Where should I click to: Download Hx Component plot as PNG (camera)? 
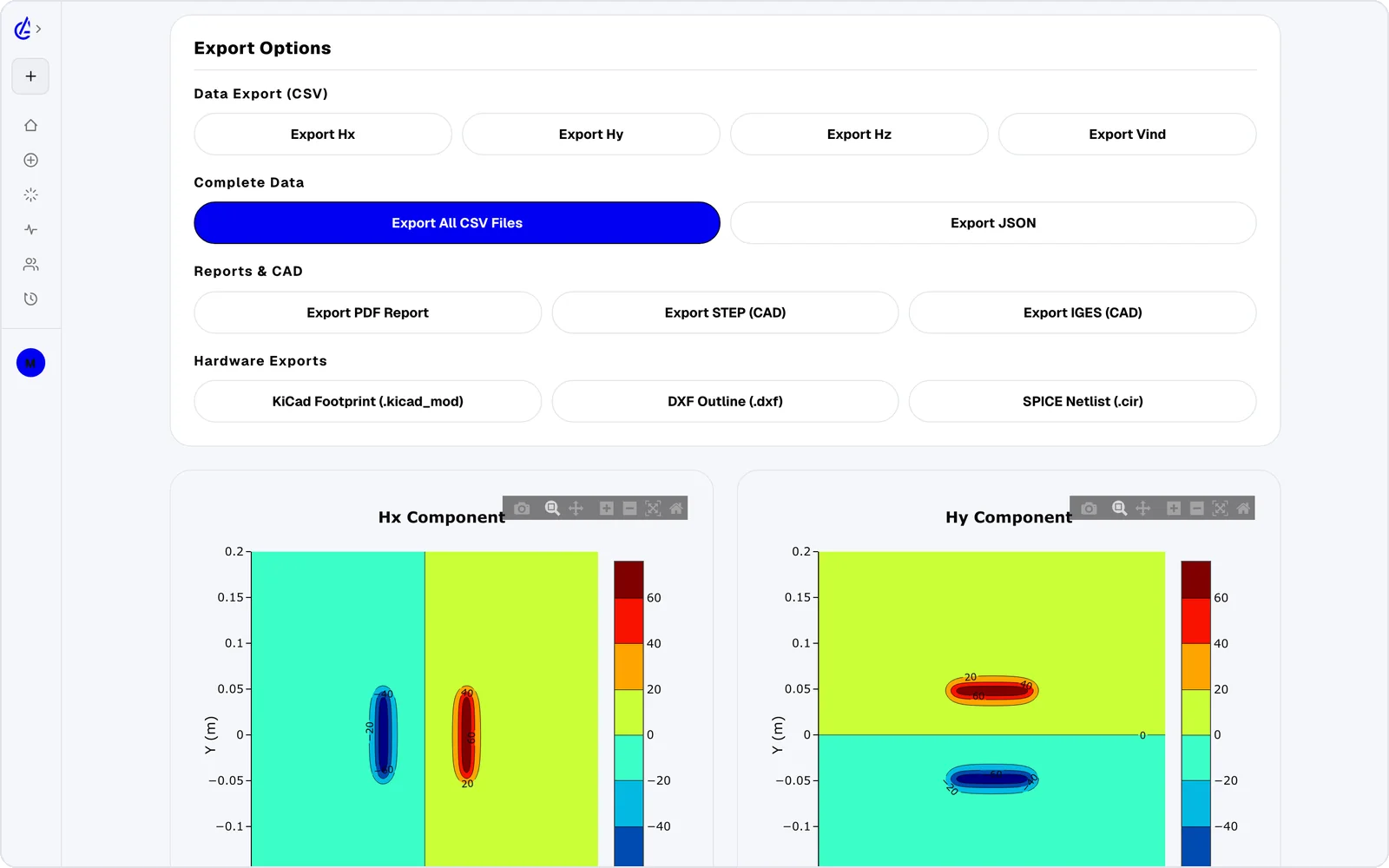(522, 508)
